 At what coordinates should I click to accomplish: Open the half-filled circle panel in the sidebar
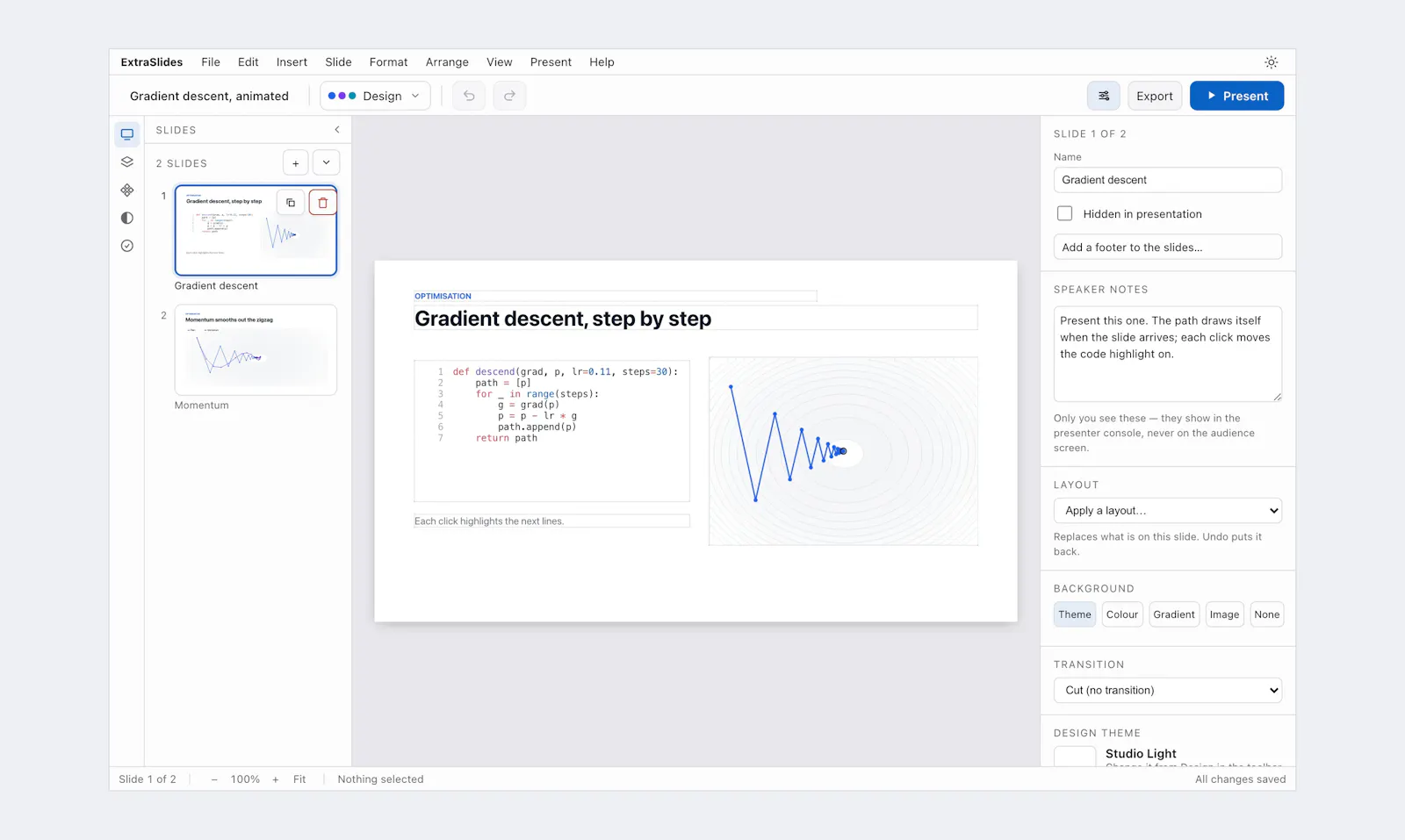[x=127, y=218]
